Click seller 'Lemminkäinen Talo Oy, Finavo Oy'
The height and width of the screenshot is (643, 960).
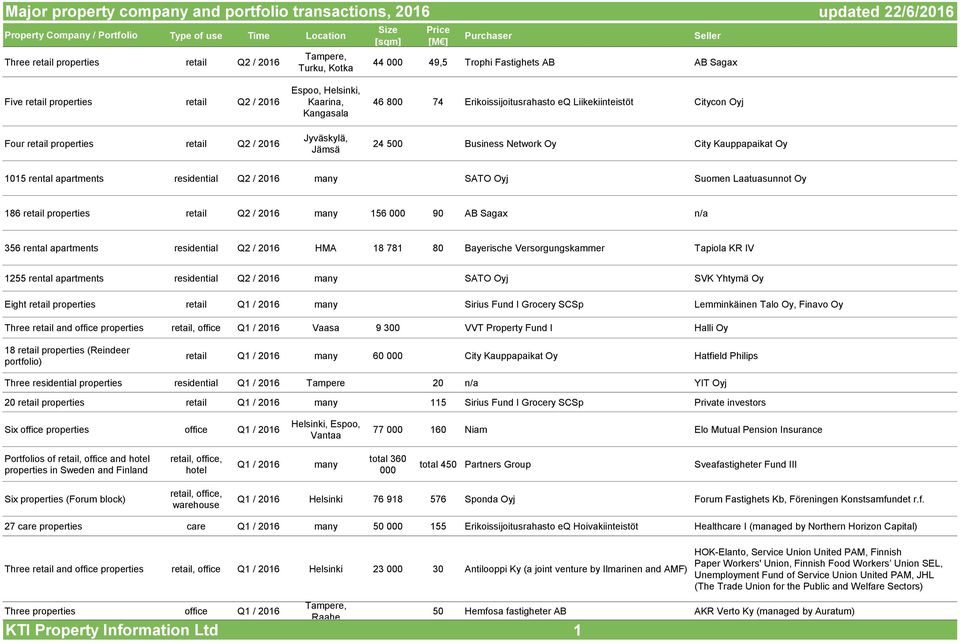point(768,304)
